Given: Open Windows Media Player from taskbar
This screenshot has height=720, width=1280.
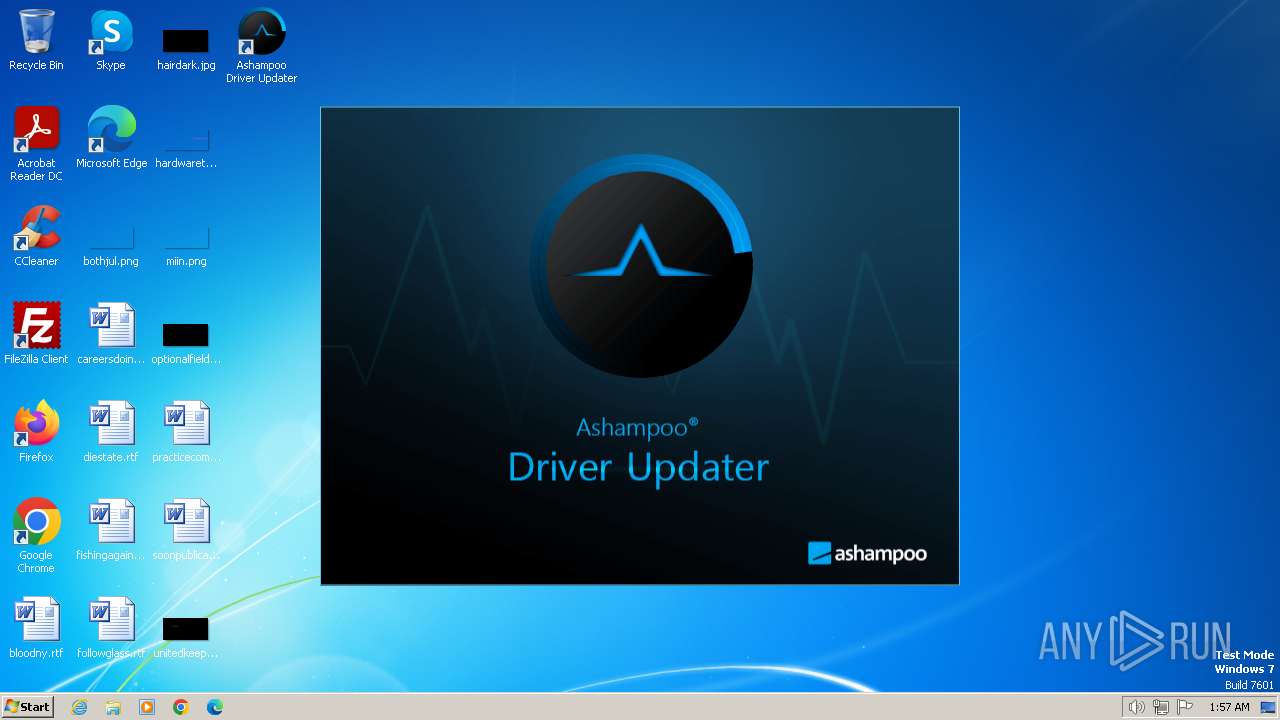Looking at the screenshot, I should [147, 707].
